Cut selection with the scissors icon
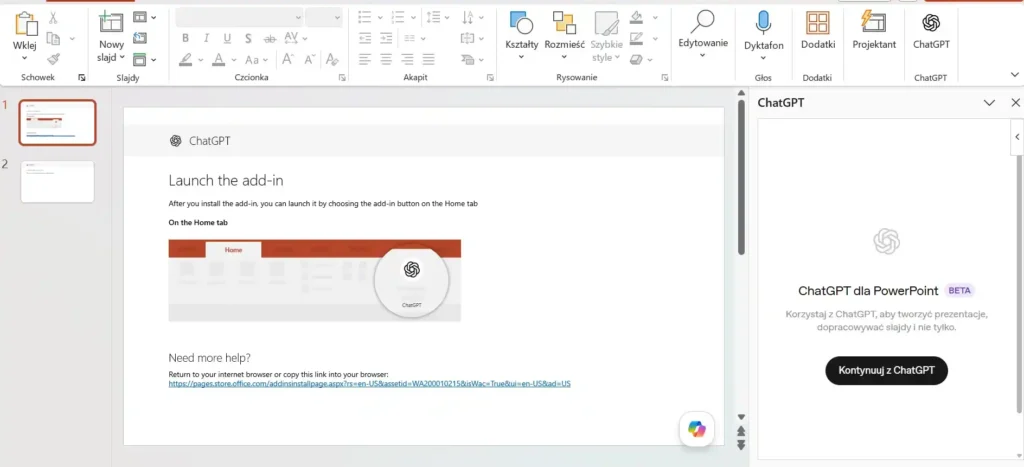 point(54,18)
